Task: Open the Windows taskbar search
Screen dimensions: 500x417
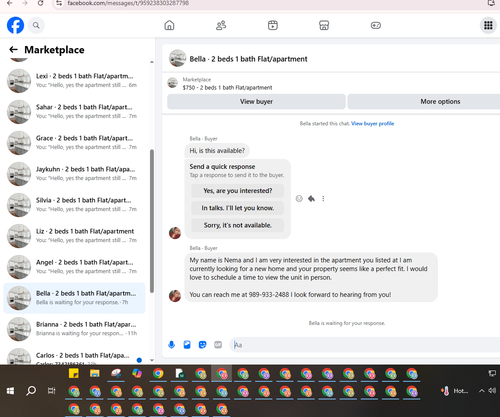Action: pyautogui.click(x=31, y=391)
